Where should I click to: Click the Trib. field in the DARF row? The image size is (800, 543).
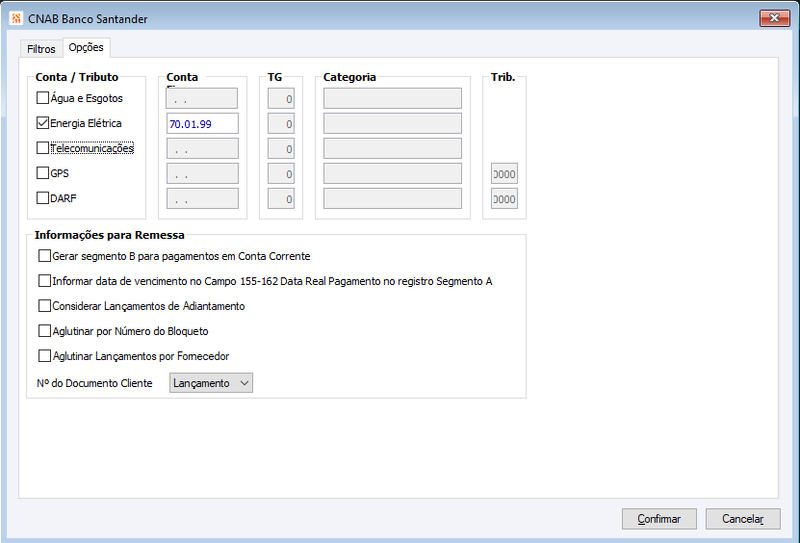pyautogui.click(x=504, y=199)
